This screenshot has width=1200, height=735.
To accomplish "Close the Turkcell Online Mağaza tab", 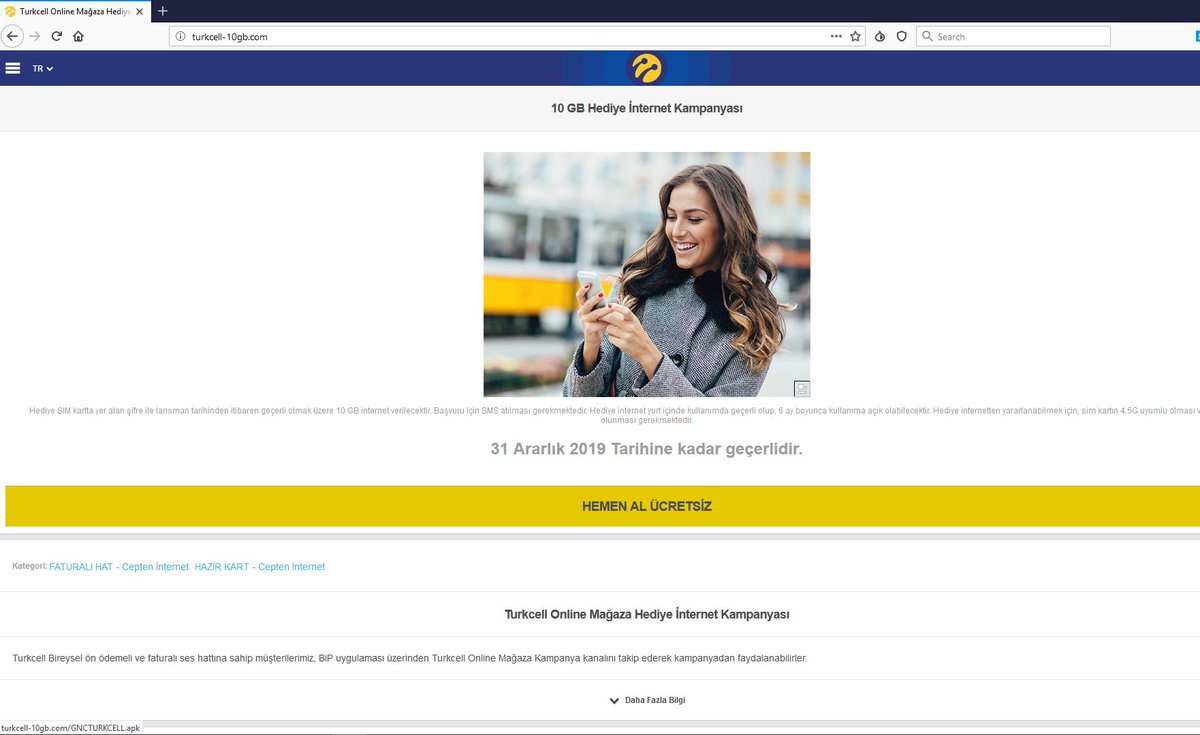I will point(140,10).
